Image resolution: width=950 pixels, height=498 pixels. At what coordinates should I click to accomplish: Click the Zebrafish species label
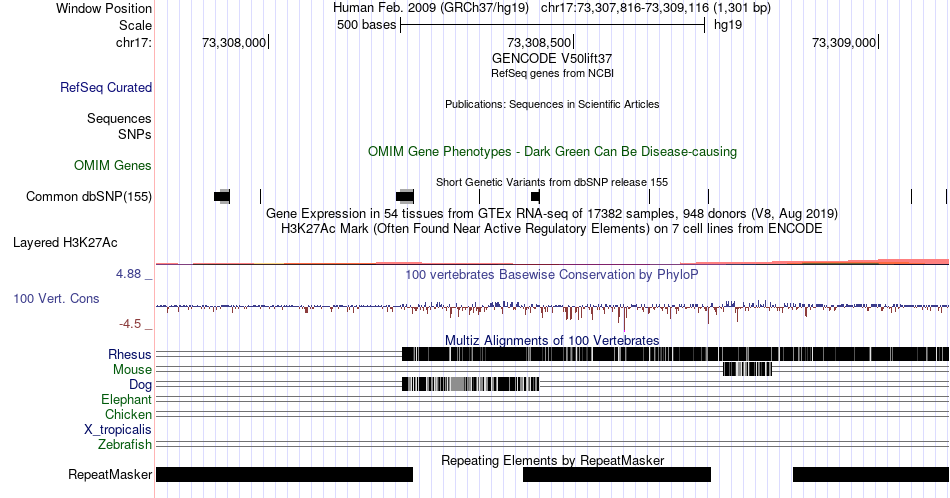click(x=125, y=445)
